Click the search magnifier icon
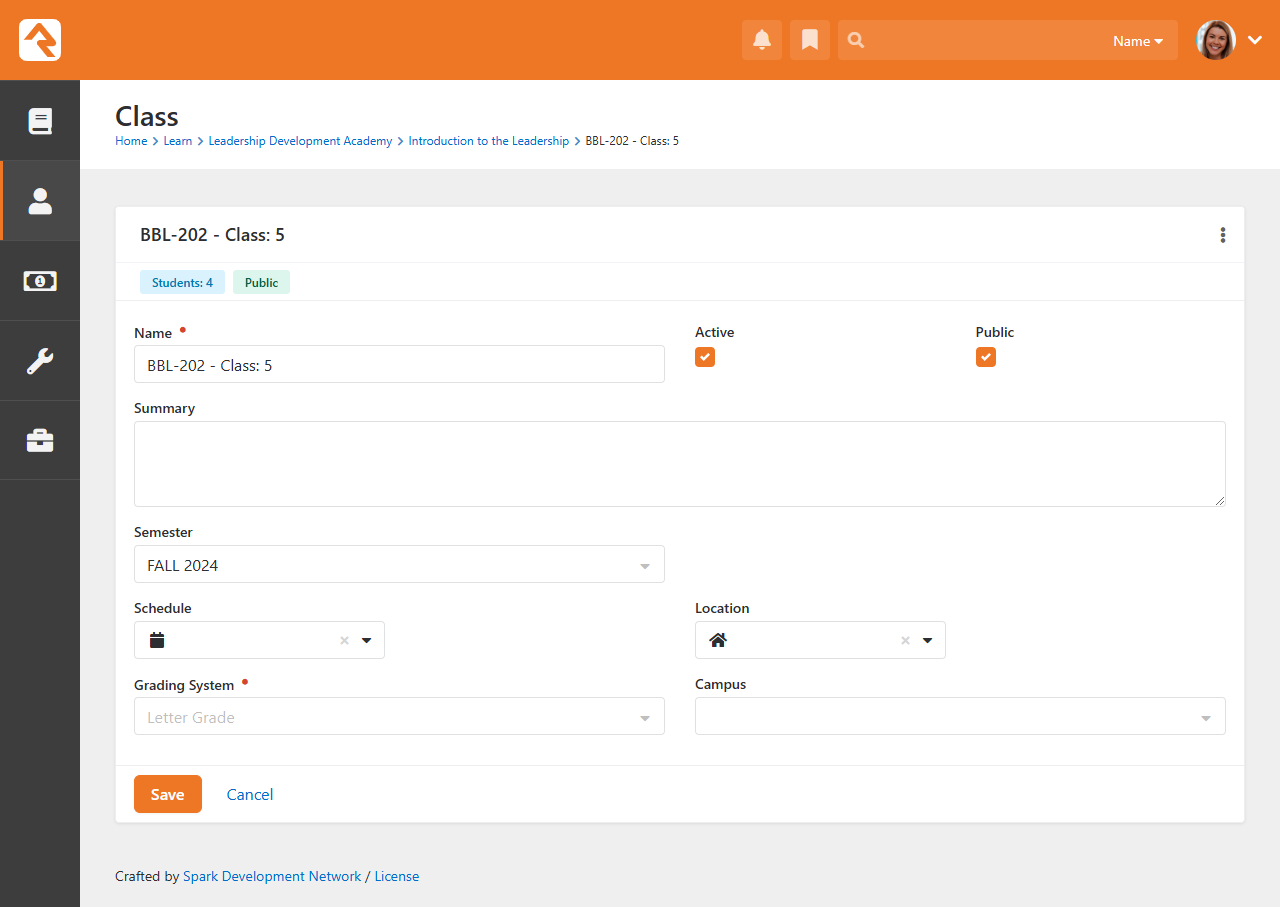 click(x=856, y=40)
